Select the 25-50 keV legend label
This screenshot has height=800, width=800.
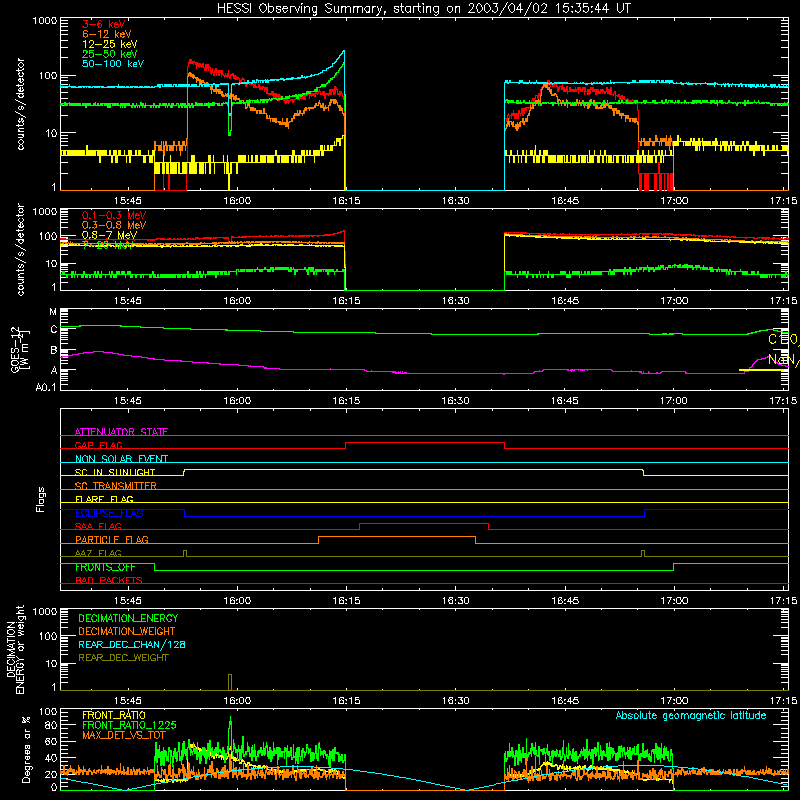click(110, 54)
